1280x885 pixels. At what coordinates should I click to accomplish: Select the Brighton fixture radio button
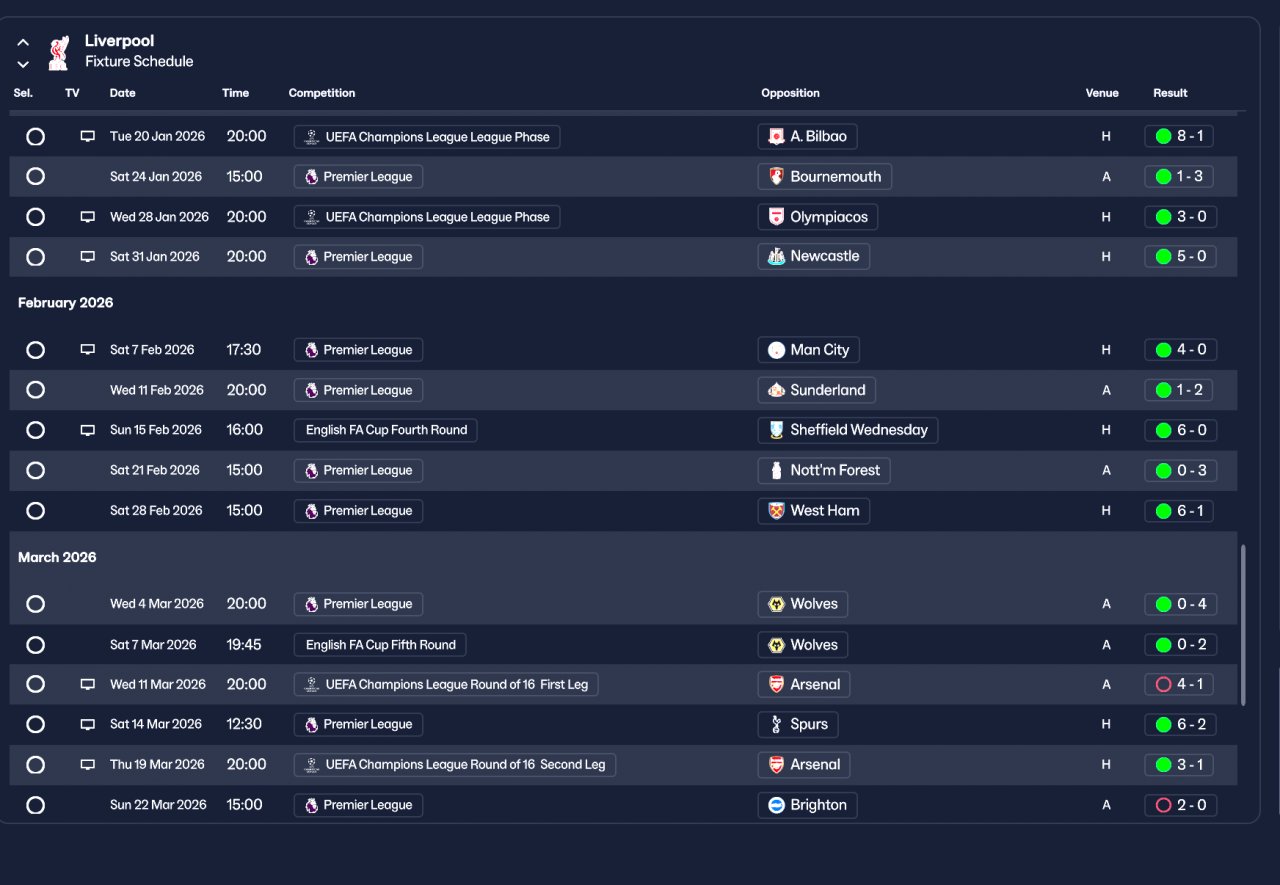[x=36, y=805]
